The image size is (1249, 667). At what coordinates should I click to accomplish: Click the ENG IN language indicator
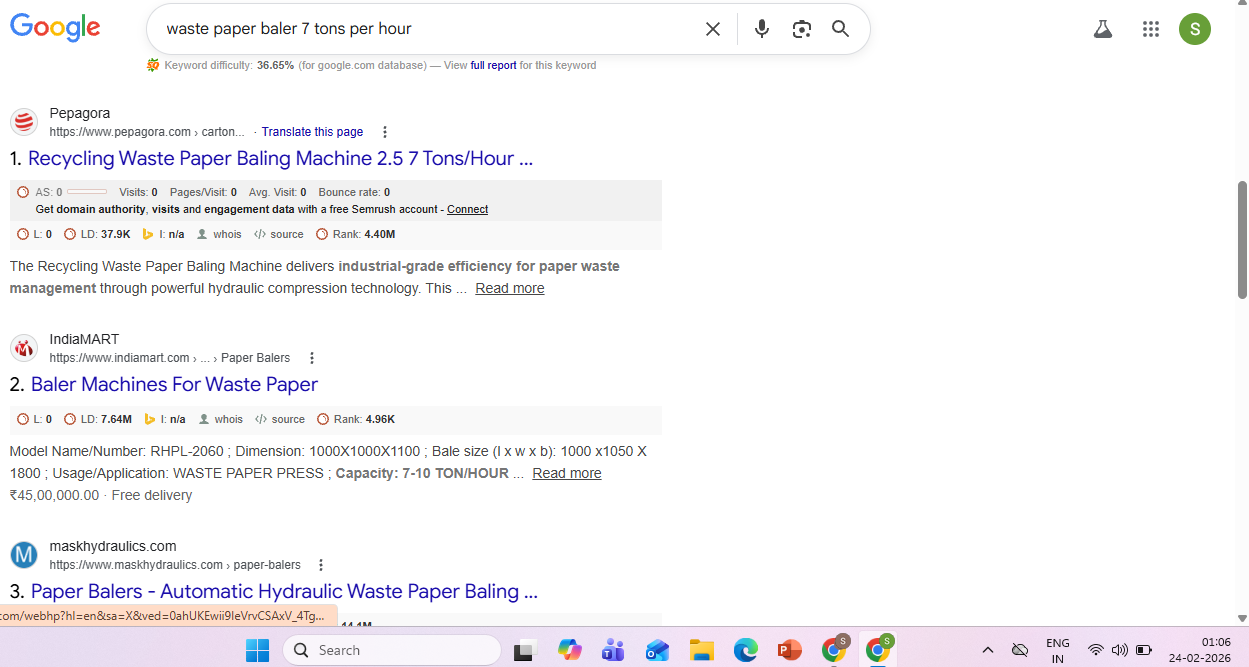(1057, 650)
